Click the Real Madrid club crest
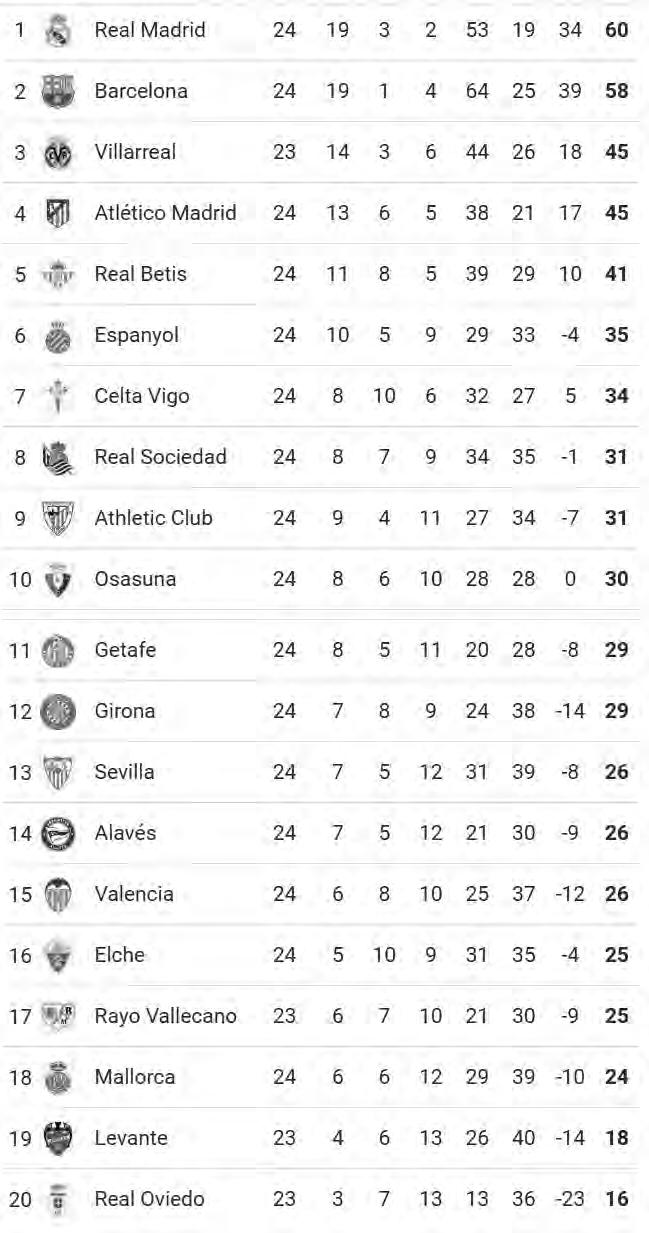649x1233 pixels. [57, 30]
